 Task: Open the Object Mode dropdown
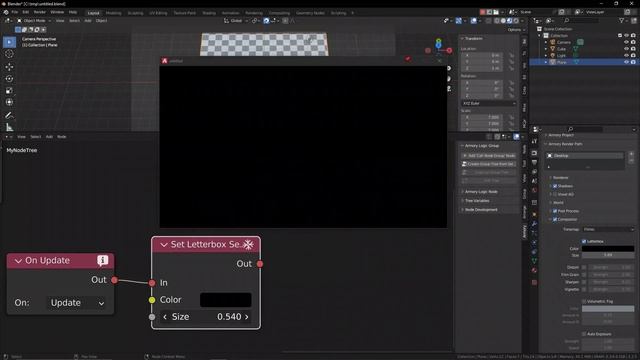click(x=34, y=20)
